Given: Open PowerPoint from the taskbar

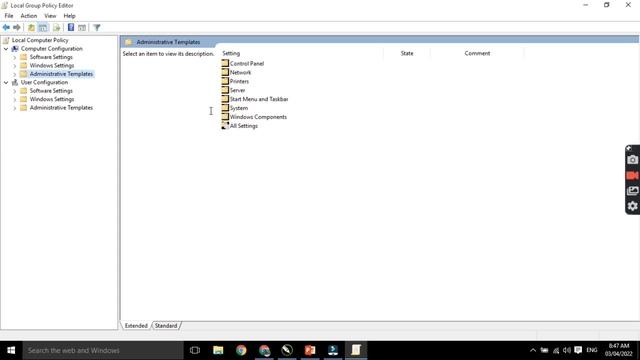Looking at the screenshot, I should (310, 350).
